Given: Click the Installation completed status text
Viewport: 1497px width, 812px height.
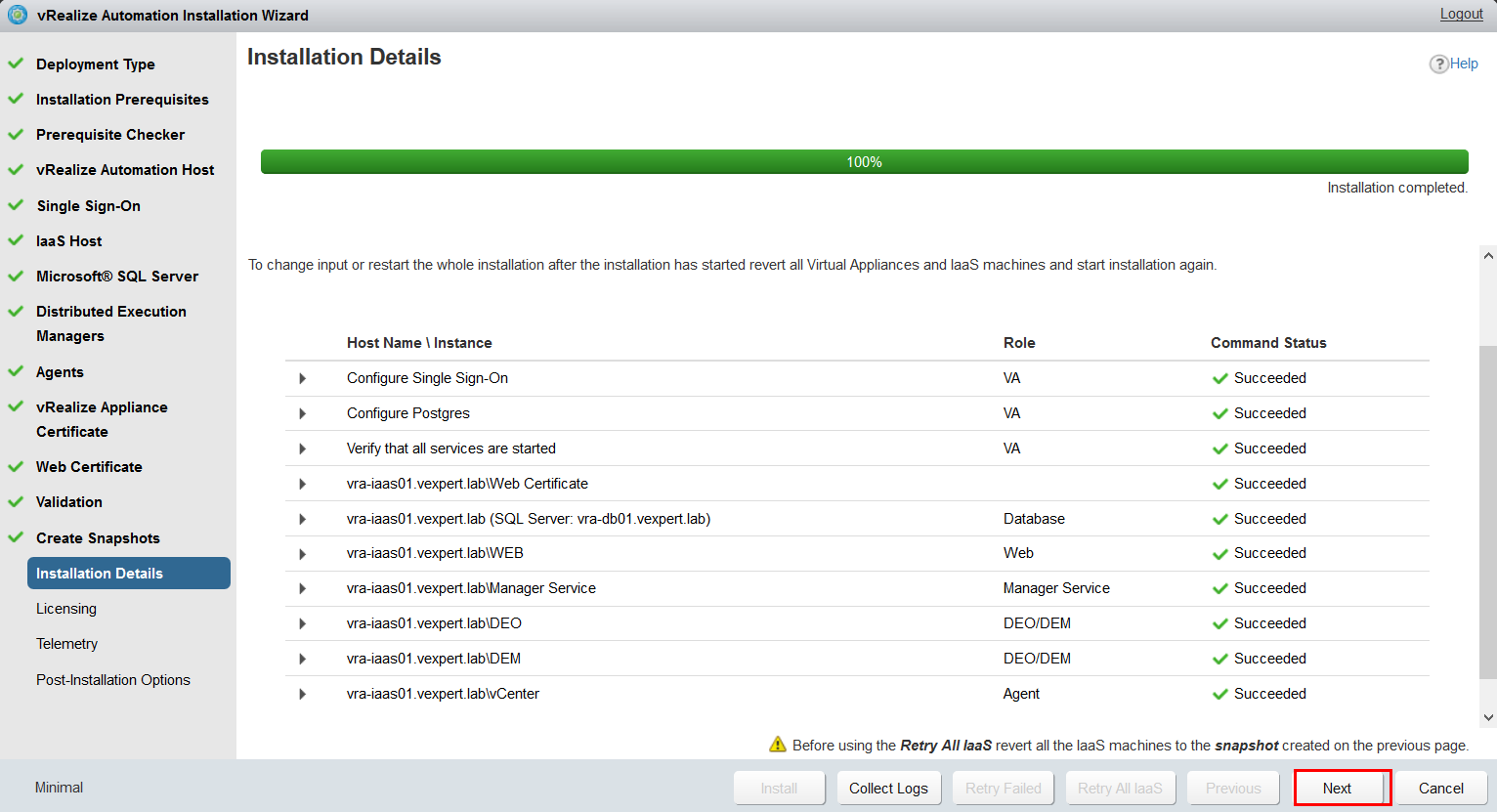Looking at the screenshot, I should click(x=1397, y=188).
